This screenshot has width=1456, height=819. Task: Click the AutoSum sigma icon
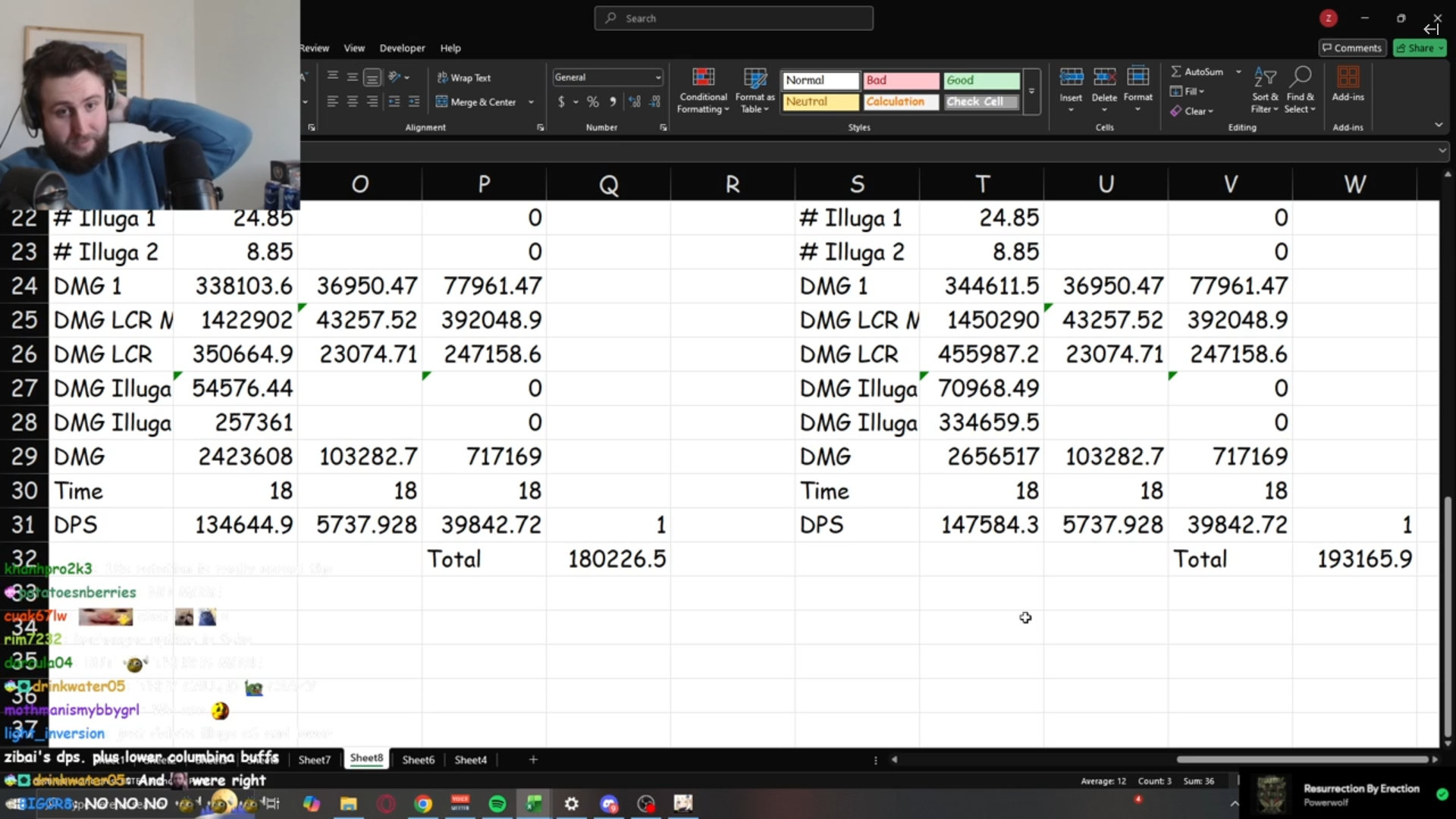1176,71
